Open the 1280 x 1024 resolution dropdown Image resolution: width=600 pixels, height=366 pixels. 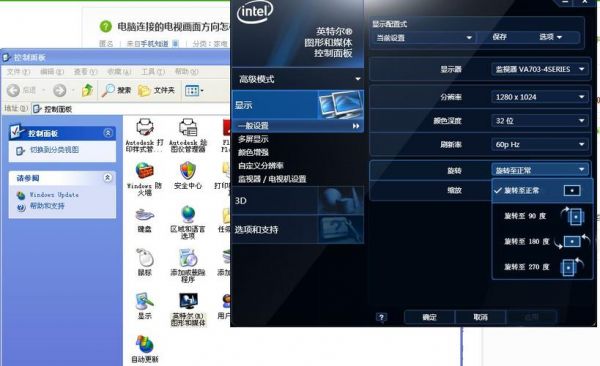[540, 97]
